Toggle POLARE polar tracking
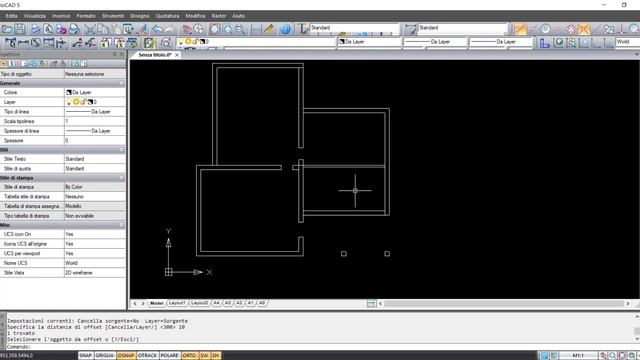The width and height of the screenshot is (640, 360). coord(169,356)
